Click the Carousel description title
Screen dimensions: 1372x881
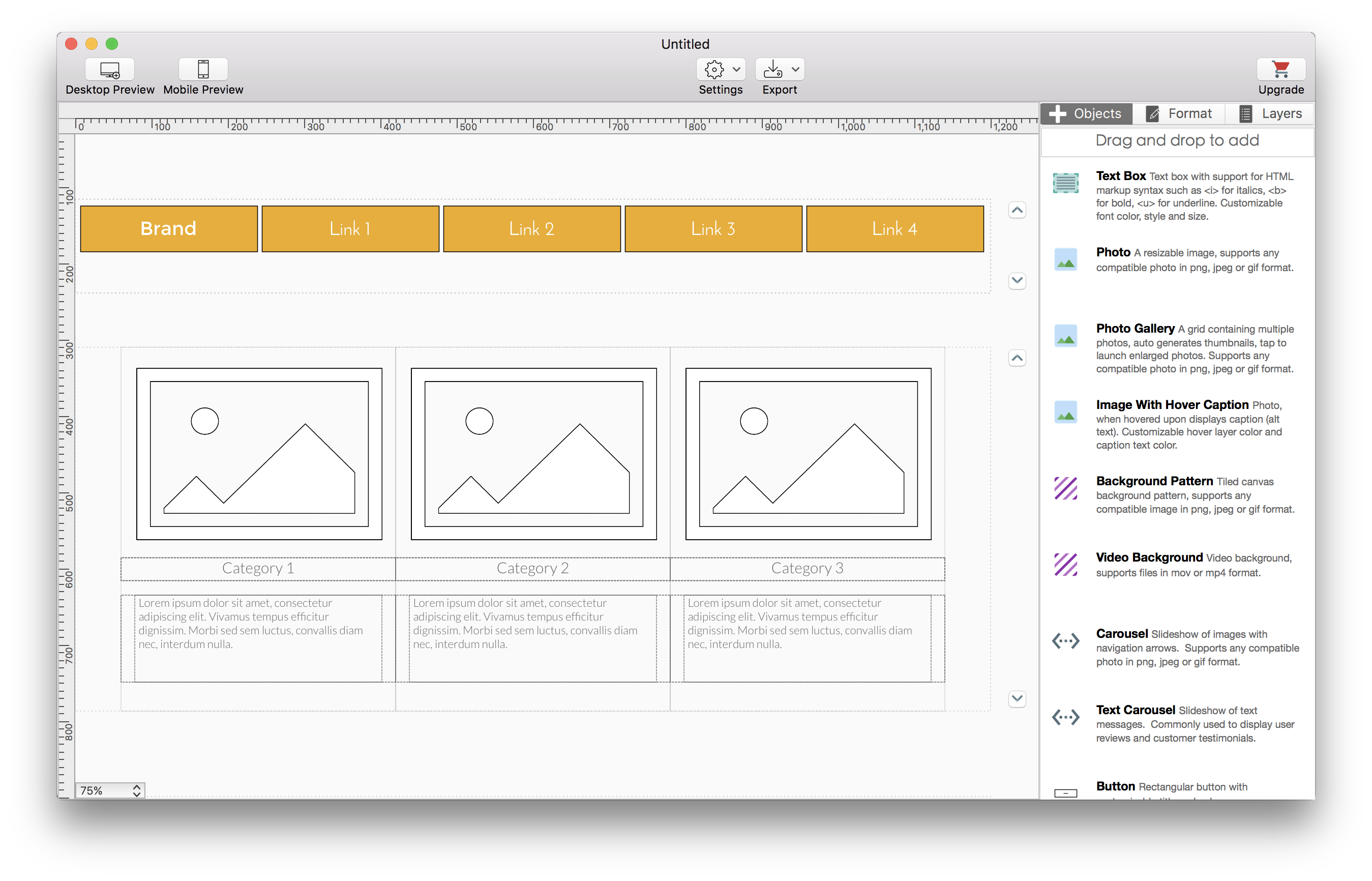1121,634
